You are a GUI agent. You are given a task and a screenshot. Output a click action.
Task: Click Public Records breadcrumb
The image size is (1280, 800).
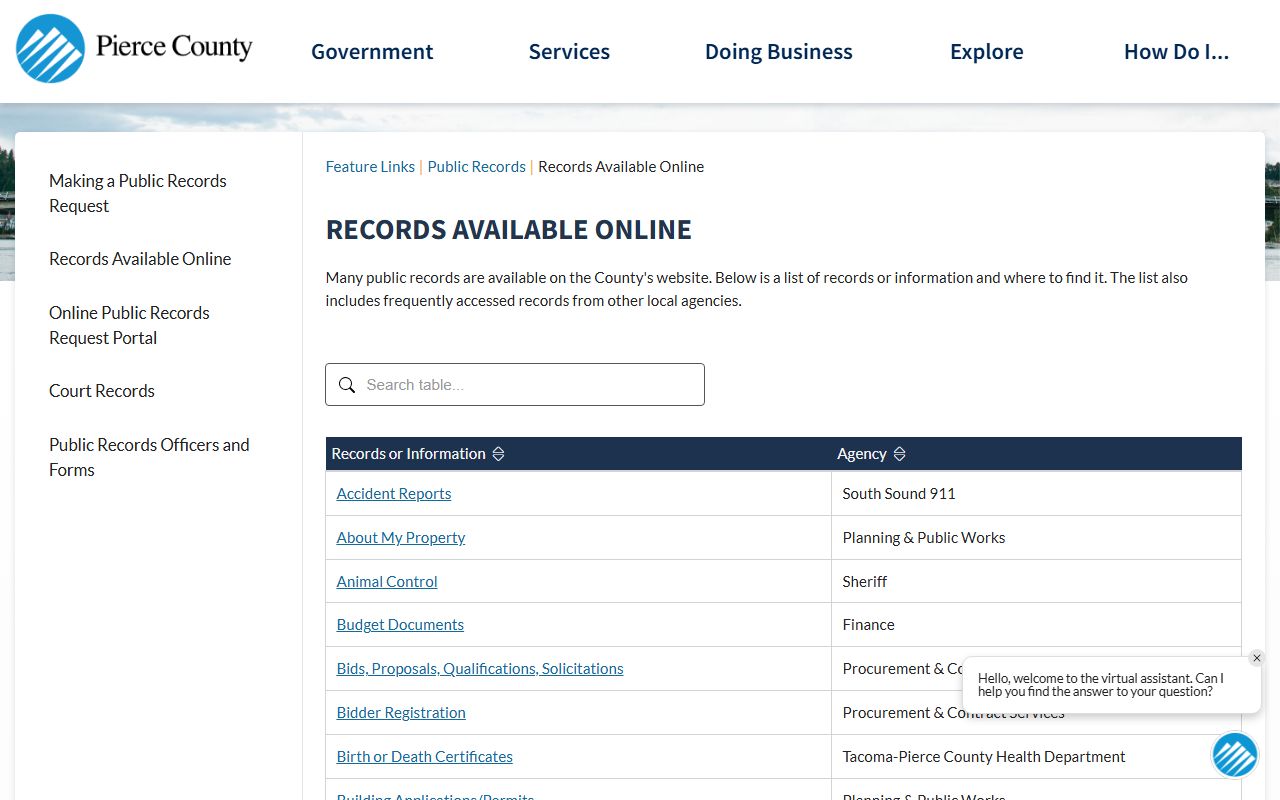477,167
